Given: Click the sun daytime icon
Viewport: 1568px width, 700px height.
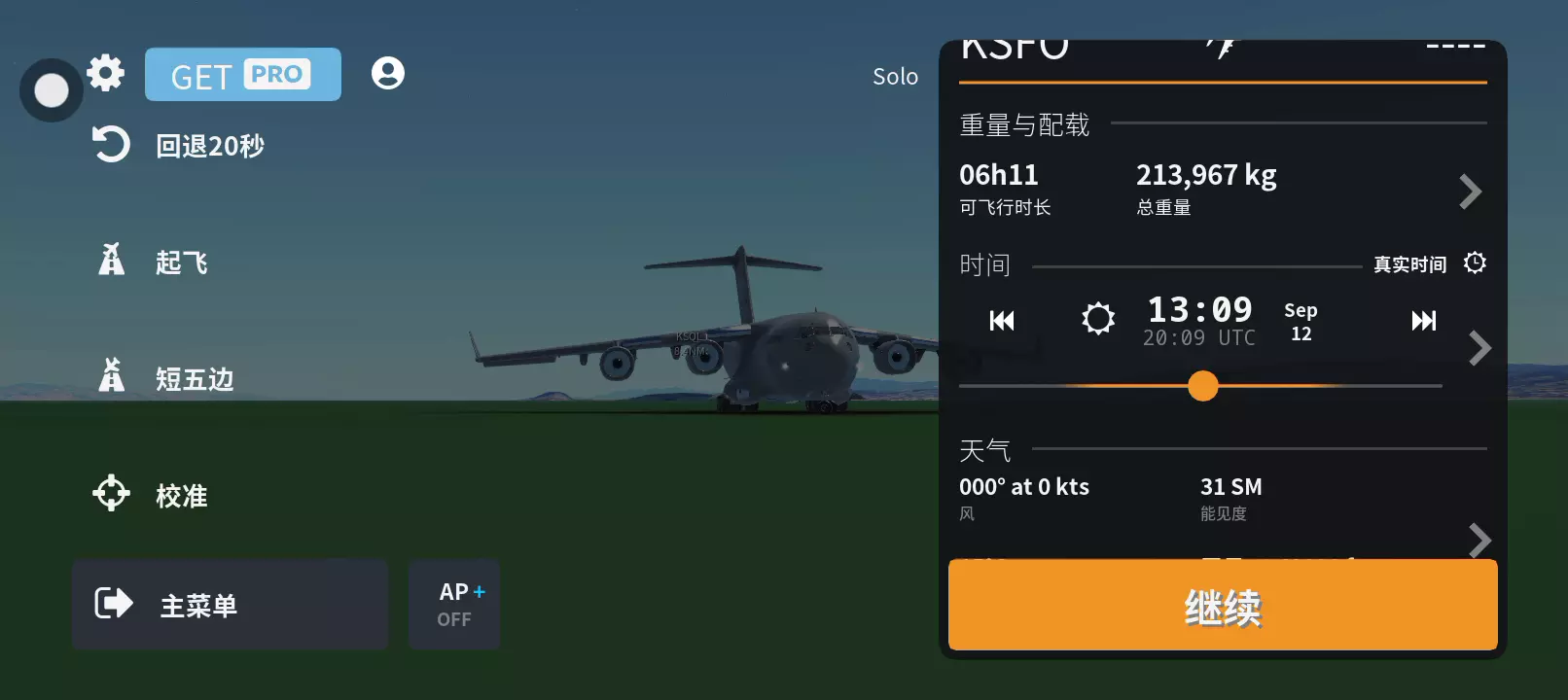Looking at the screenshot, I should [x=1098, y=318].
